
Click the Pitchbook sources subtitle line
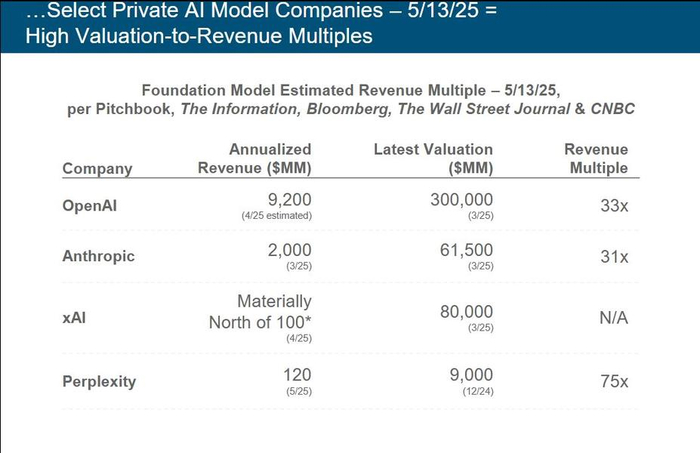click(x=348, y=108)
